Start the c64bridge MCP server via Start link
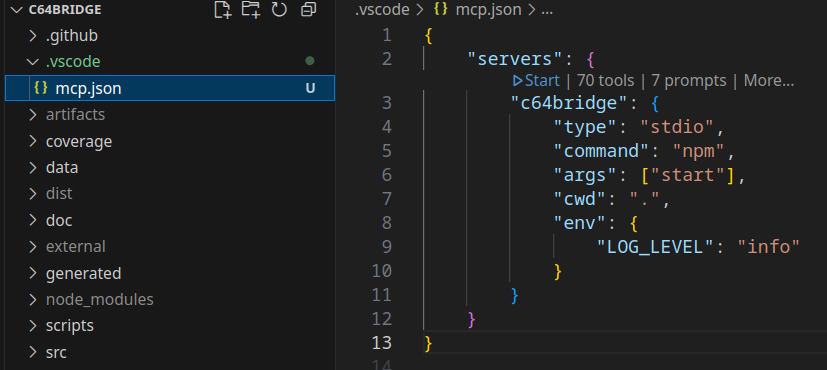 tap(542, 81)
